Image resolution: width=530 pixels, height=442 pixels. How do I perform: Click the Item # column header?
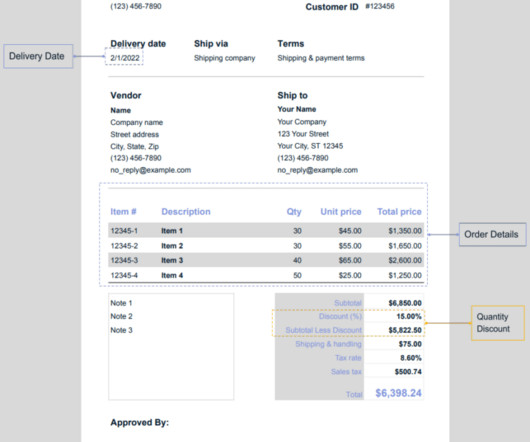pyautogui.click(x=123, y=212)
